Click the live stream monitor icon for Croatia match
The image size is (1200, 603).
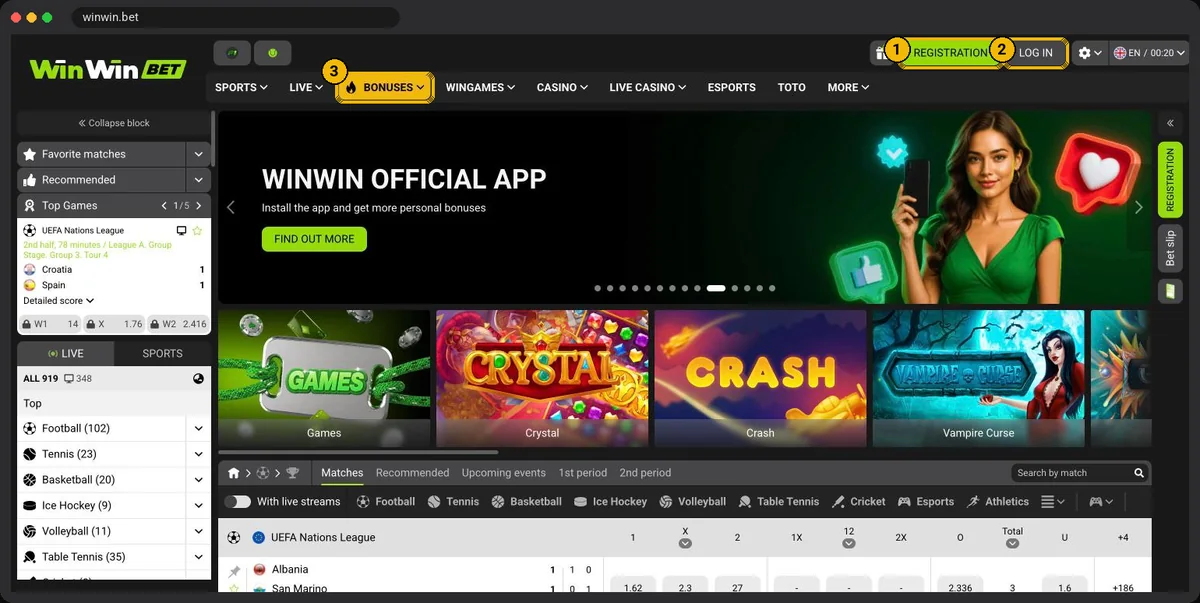(181, 230)
